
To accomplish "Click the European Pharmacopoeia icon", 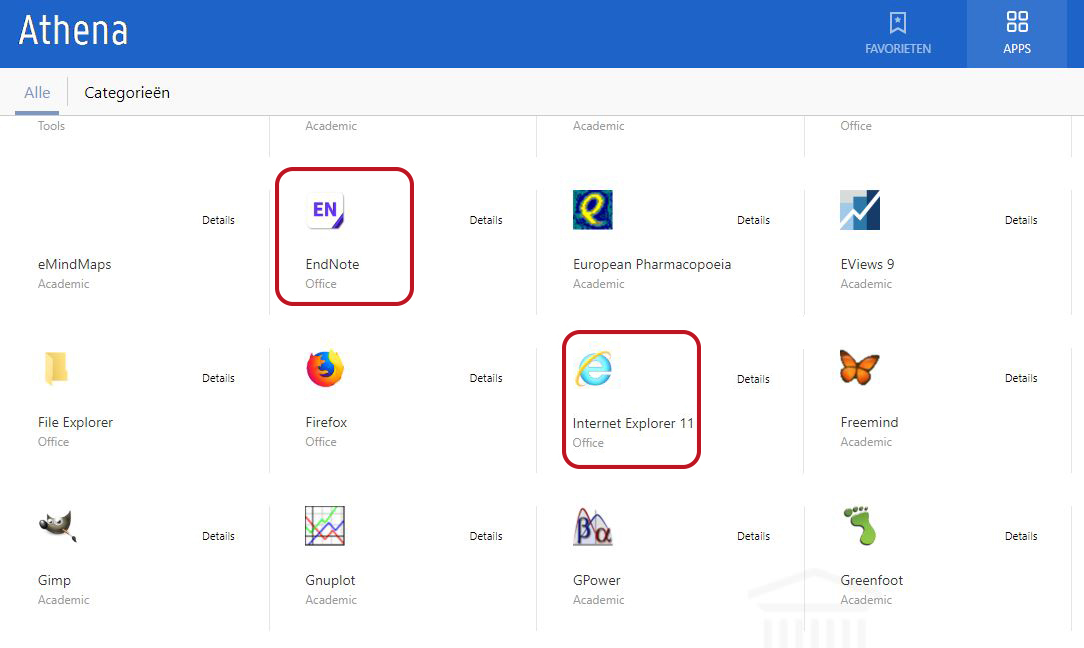I will (x=593, y=210).
